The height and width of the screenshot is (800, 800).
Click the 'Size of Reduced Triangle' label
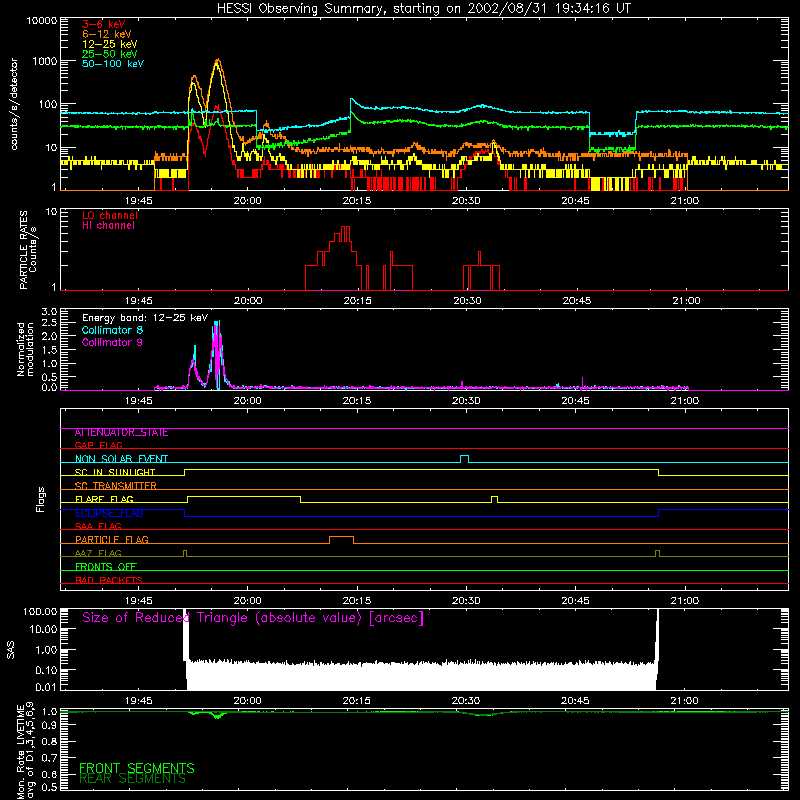click(x=253, y=618)
